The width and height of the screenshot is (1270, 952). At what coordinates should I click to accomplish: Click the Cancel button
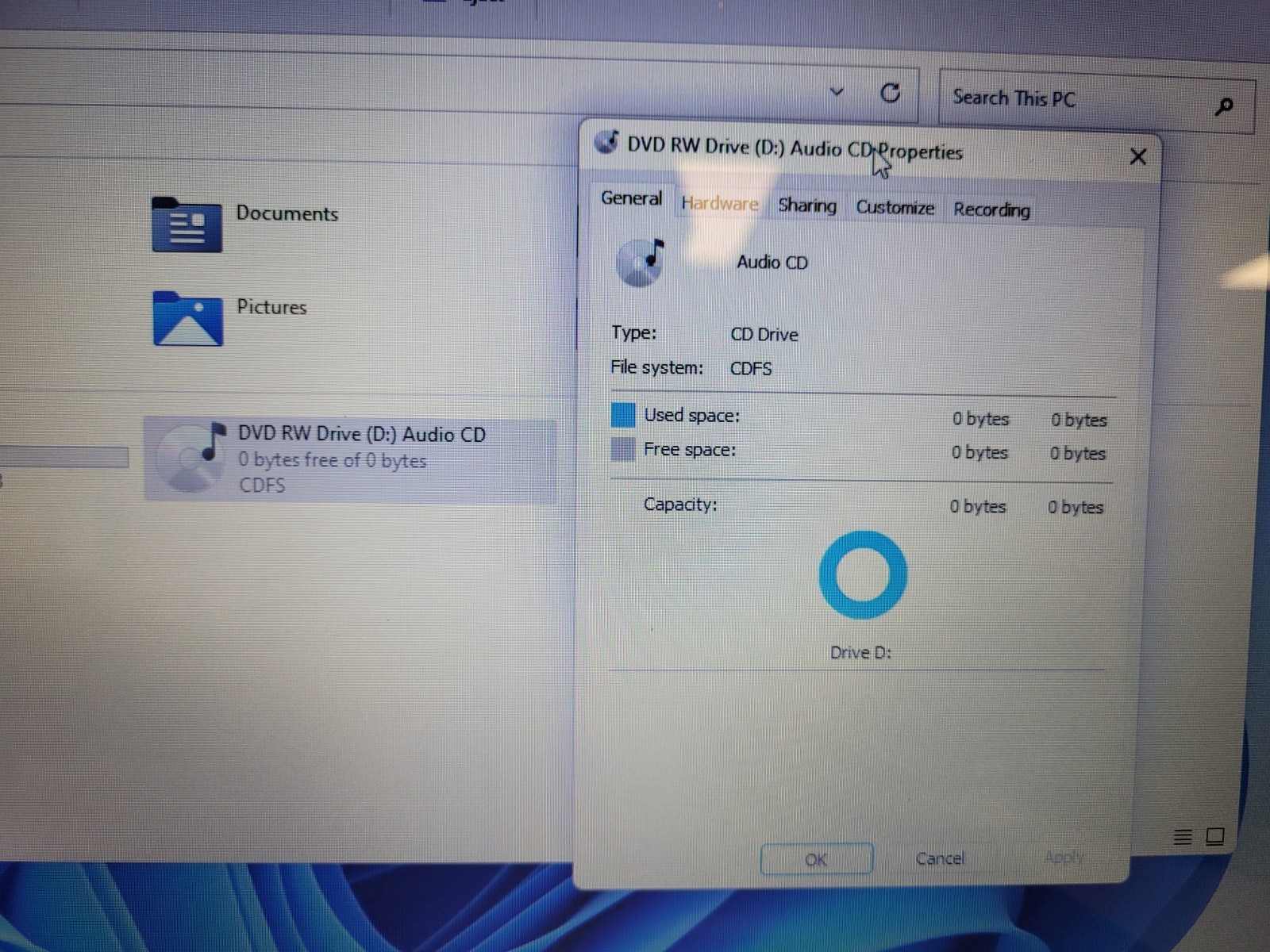[x=940, y=858]
